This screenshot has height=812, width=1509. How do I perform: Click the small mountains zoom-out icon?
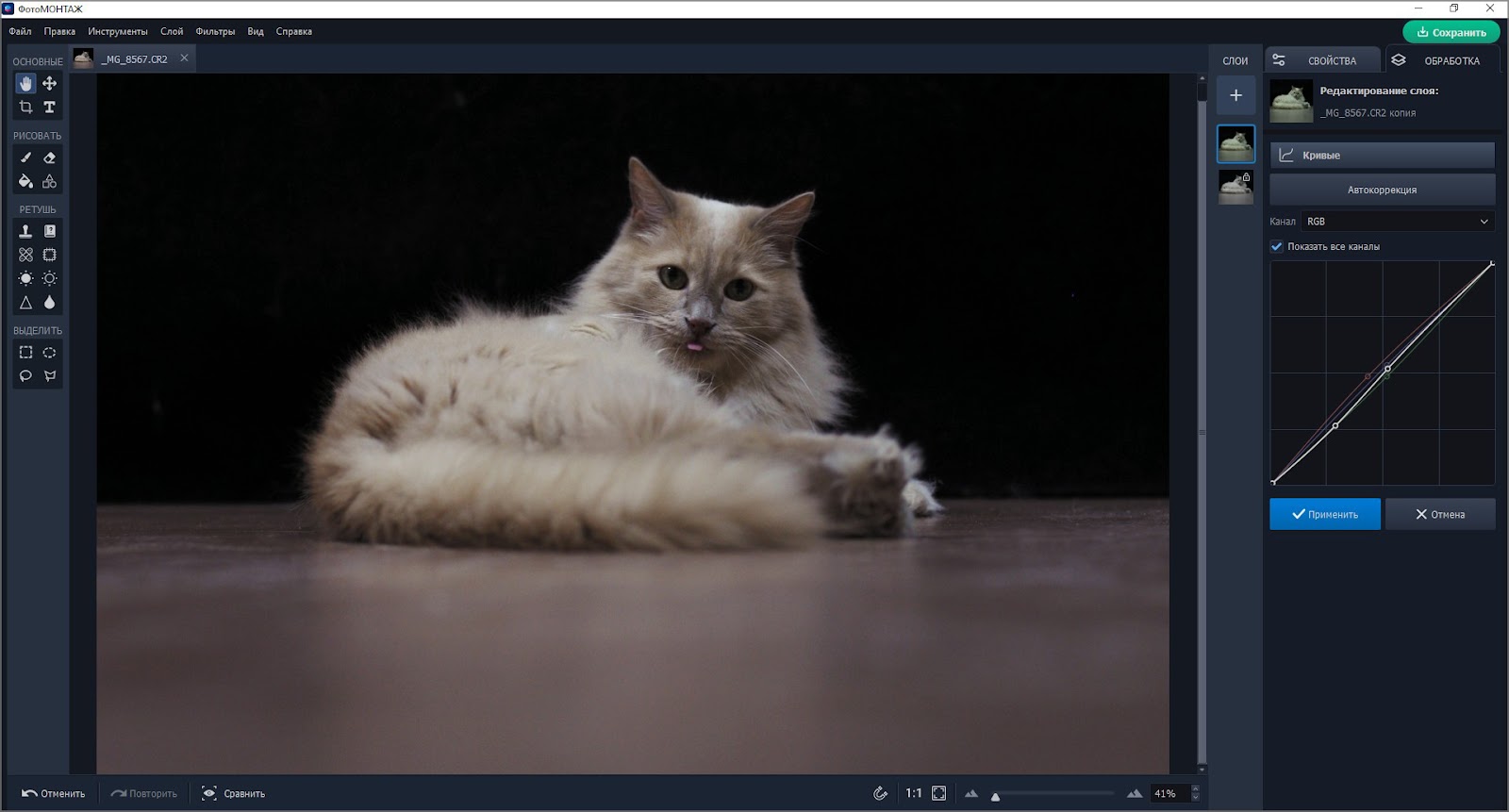click(971, 793)
